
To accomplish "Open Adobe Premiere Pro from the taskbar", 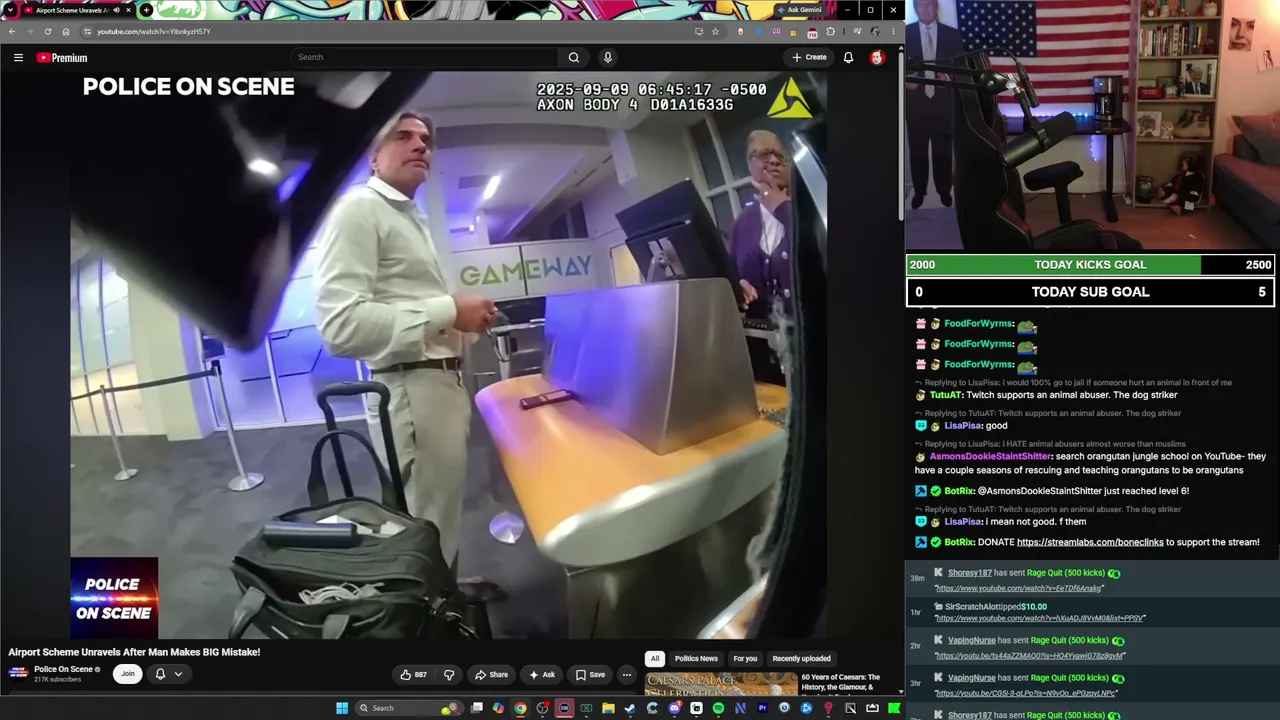I will [x=762, y=708].
